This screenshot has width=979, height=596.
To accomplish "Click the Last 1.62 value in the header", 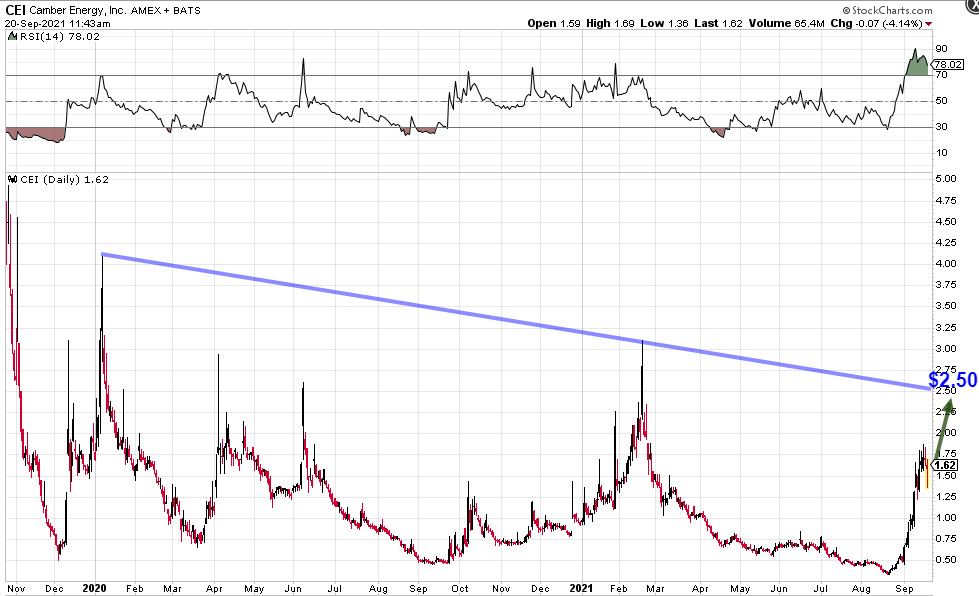I will click(718, 23).
